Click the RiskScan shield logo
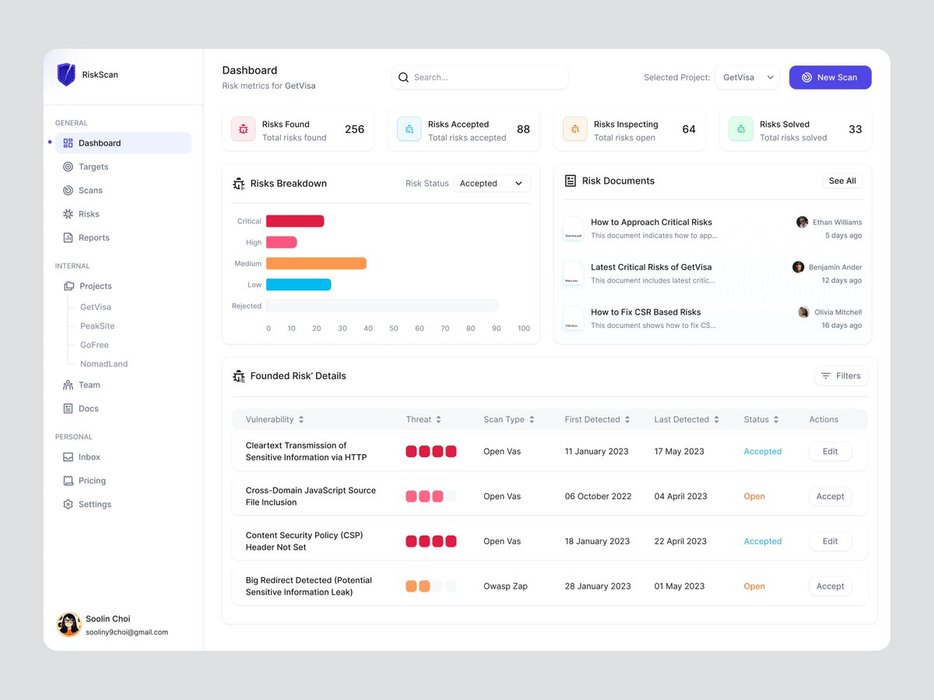This screenshot has width=934, height=700. 66,75
